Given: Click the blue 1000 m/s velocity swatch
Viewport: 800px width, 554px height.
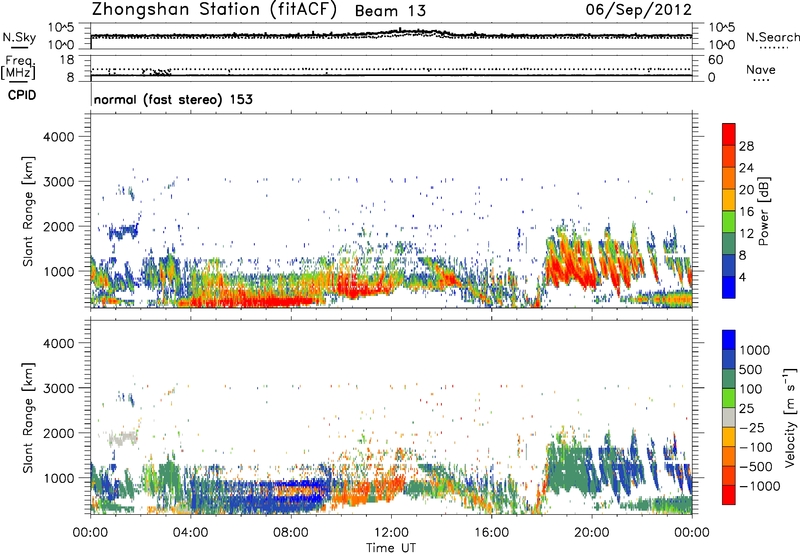Looking at the screenshot, I should coord(729,340).
